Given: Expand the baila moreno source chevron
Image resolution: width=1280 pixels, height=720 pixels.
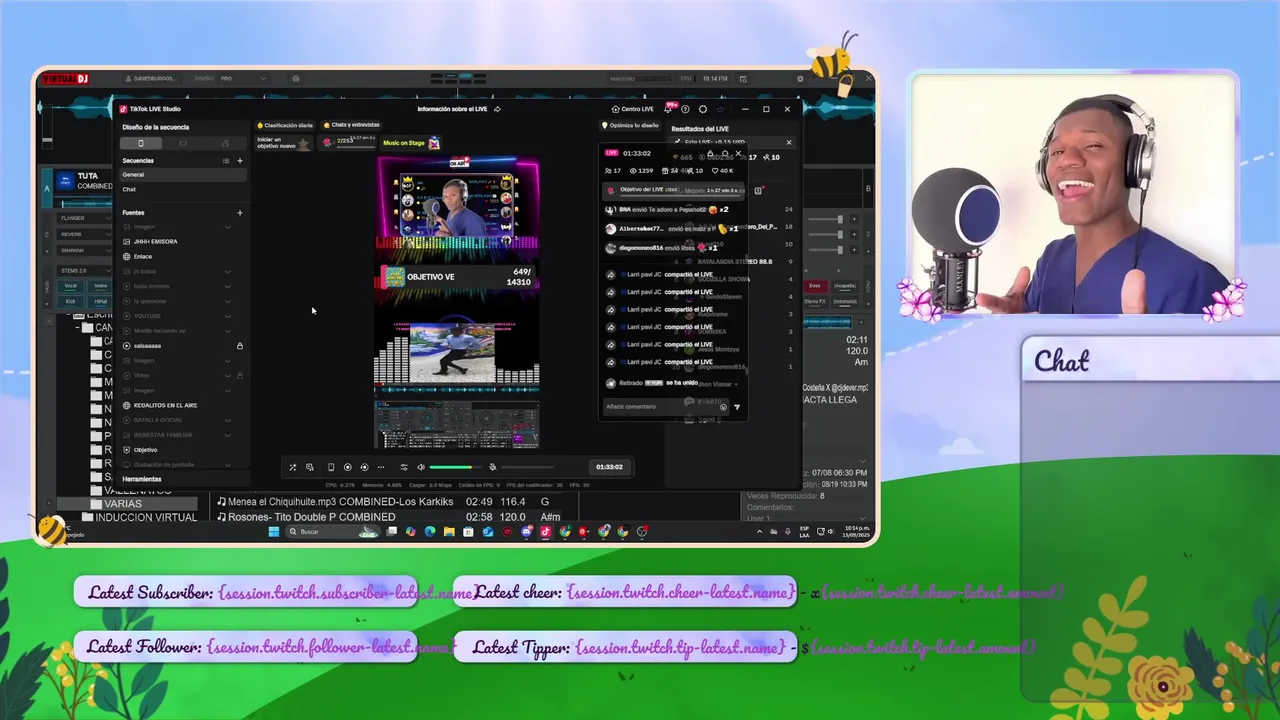Looking at the screenshot, I should 227,286.
